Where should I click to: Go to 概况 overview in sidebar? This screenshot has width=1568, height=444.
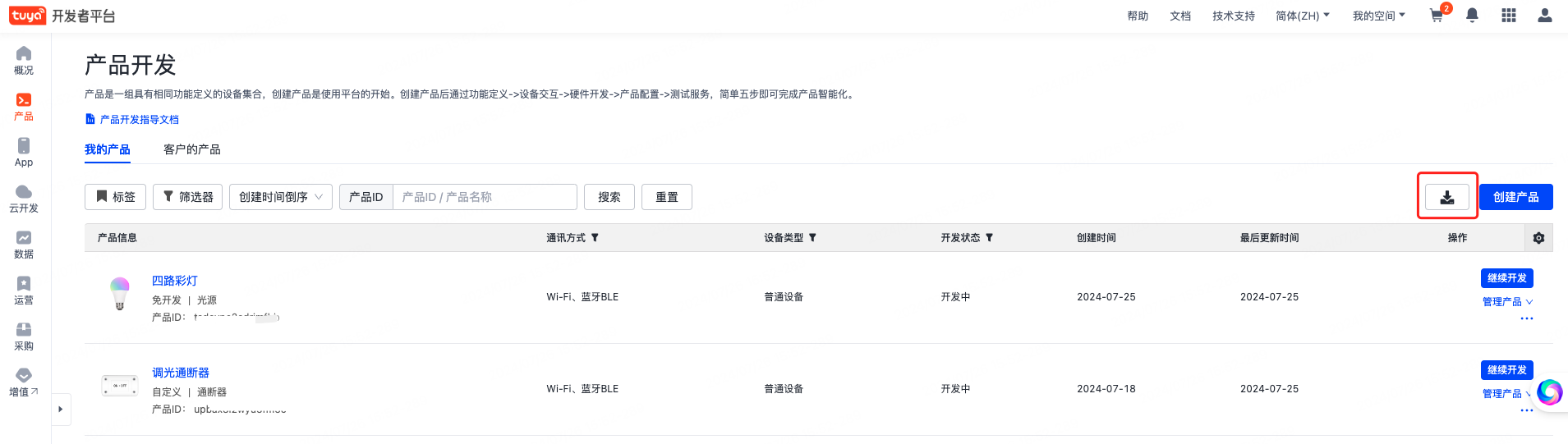(x=24, y=60)
